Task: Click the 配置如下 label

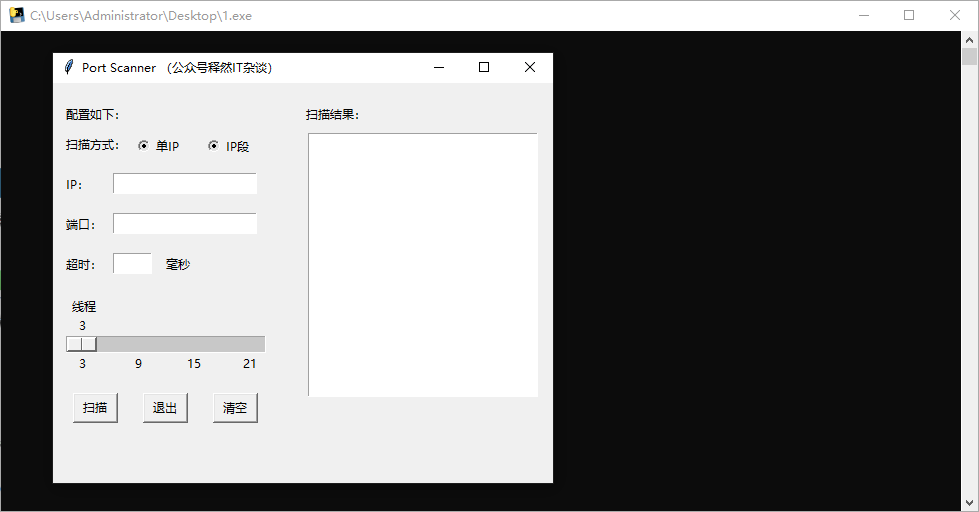Action: (92, 115)
